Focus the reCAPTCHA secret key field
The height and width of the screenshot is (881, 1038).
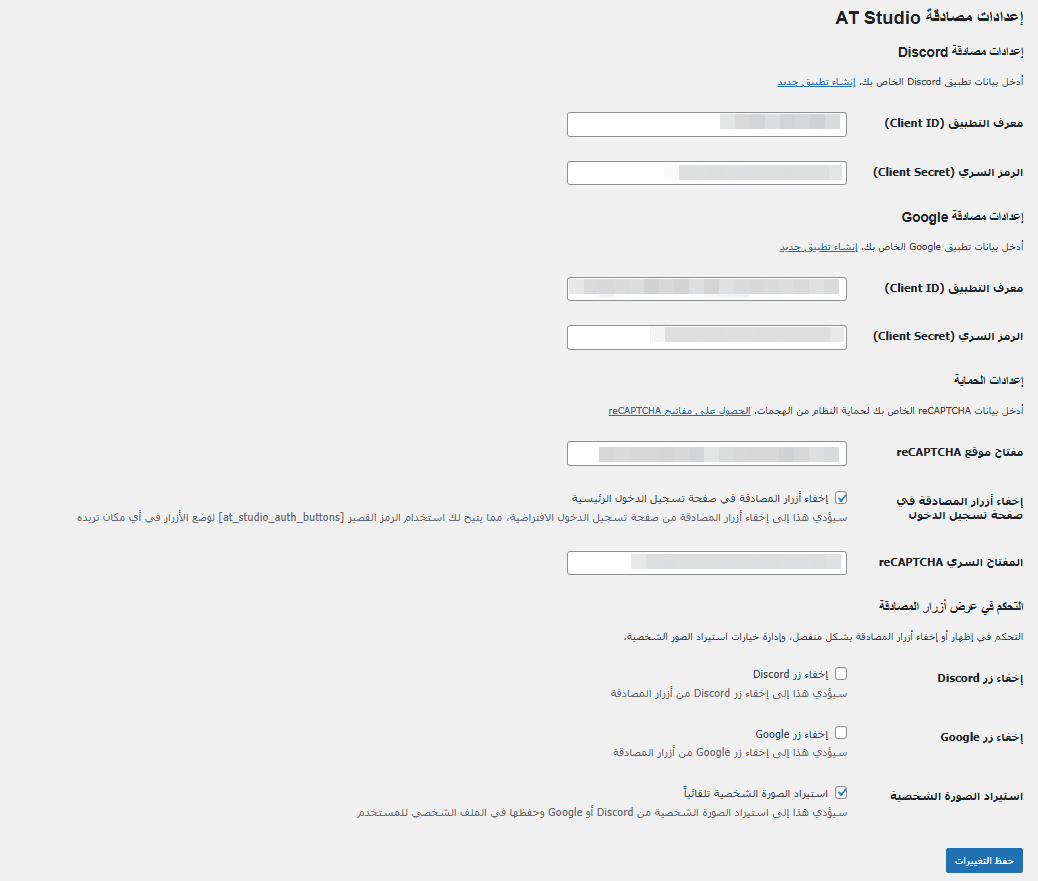[x=706, y=563]
